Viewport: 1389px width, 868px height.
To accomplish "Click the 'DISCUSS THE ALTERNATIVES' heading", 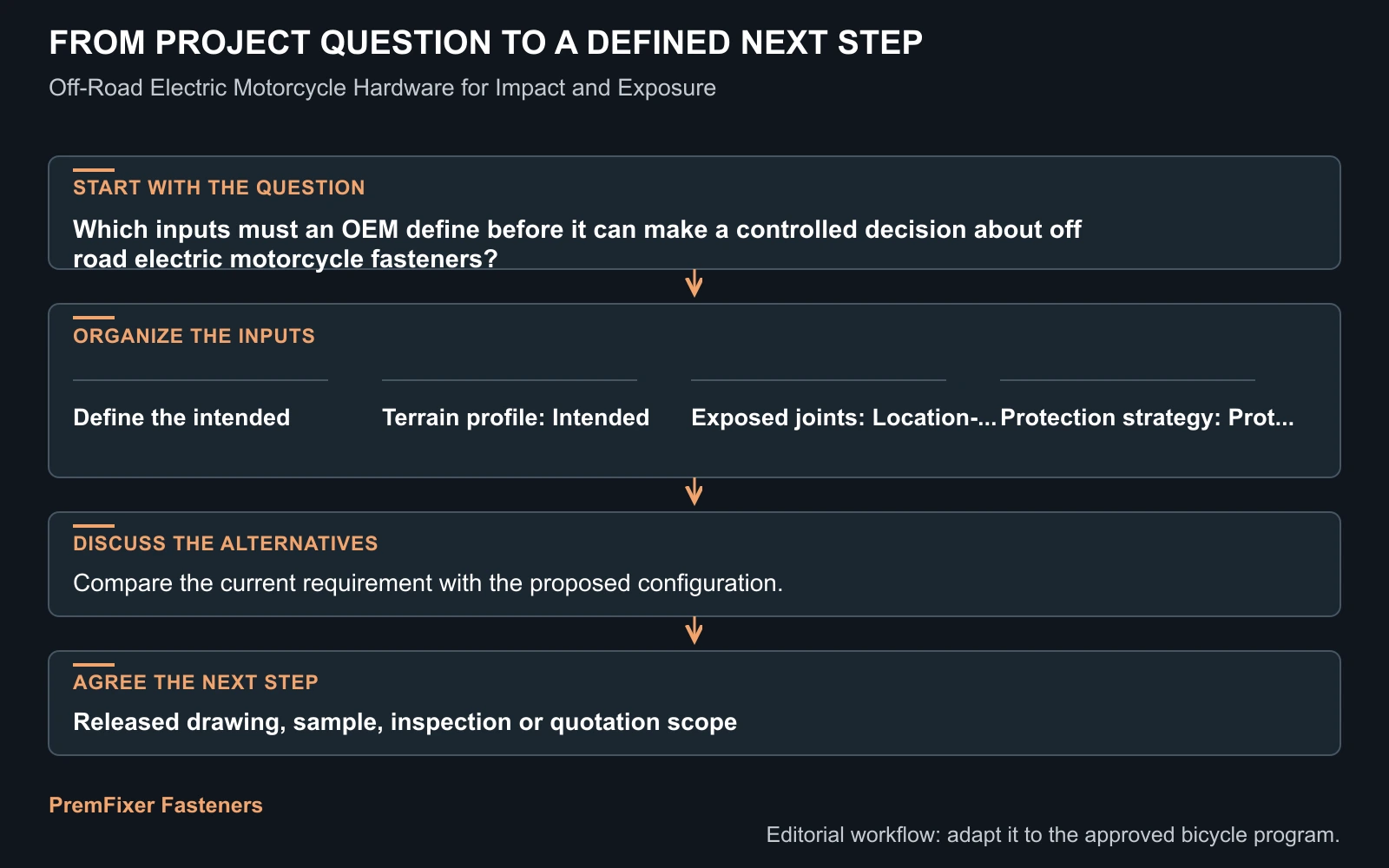I will pos(226,543).
